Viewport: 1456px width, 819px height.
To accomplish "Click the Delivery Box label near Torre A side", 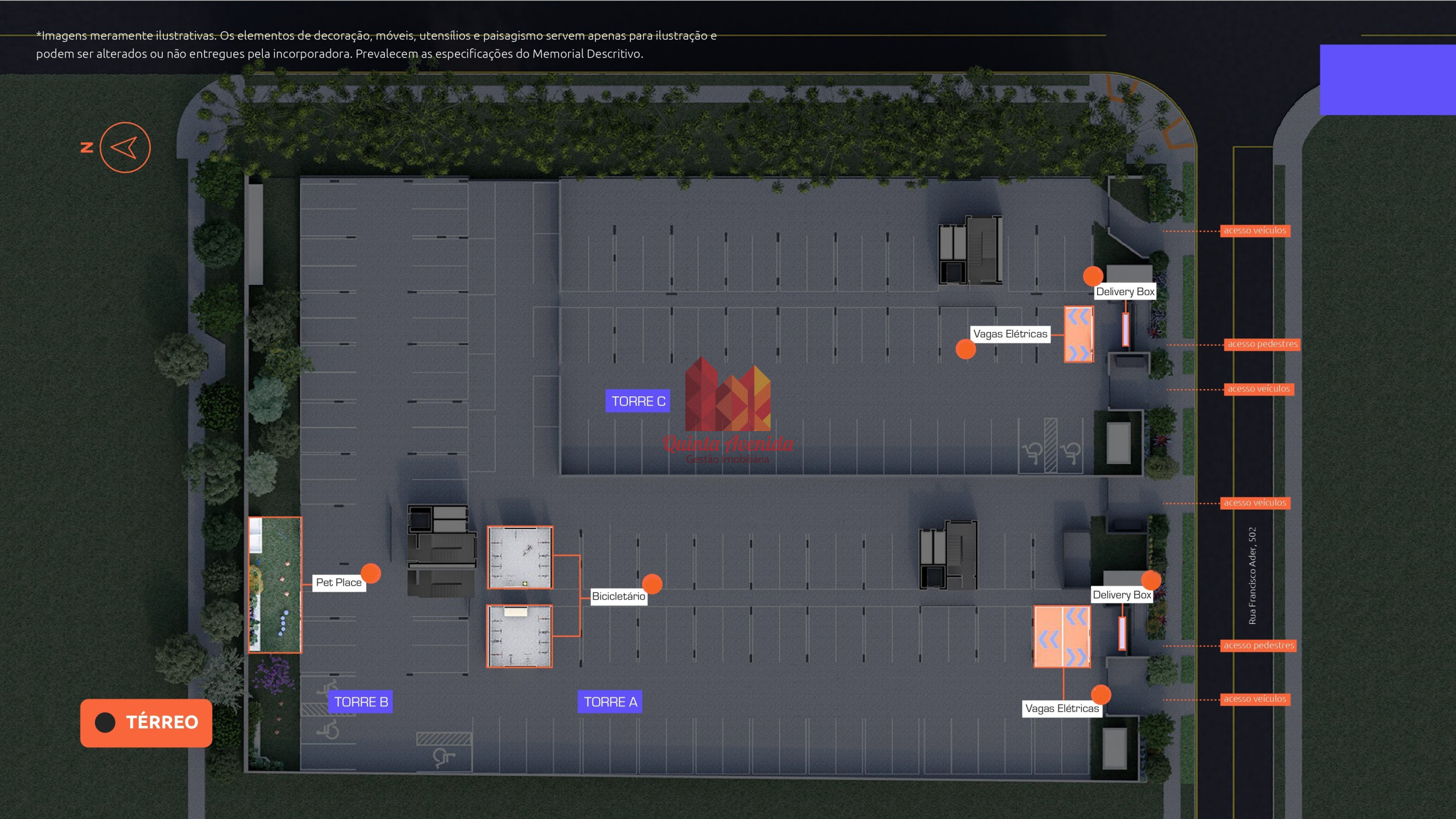I will coord(1122,595).
